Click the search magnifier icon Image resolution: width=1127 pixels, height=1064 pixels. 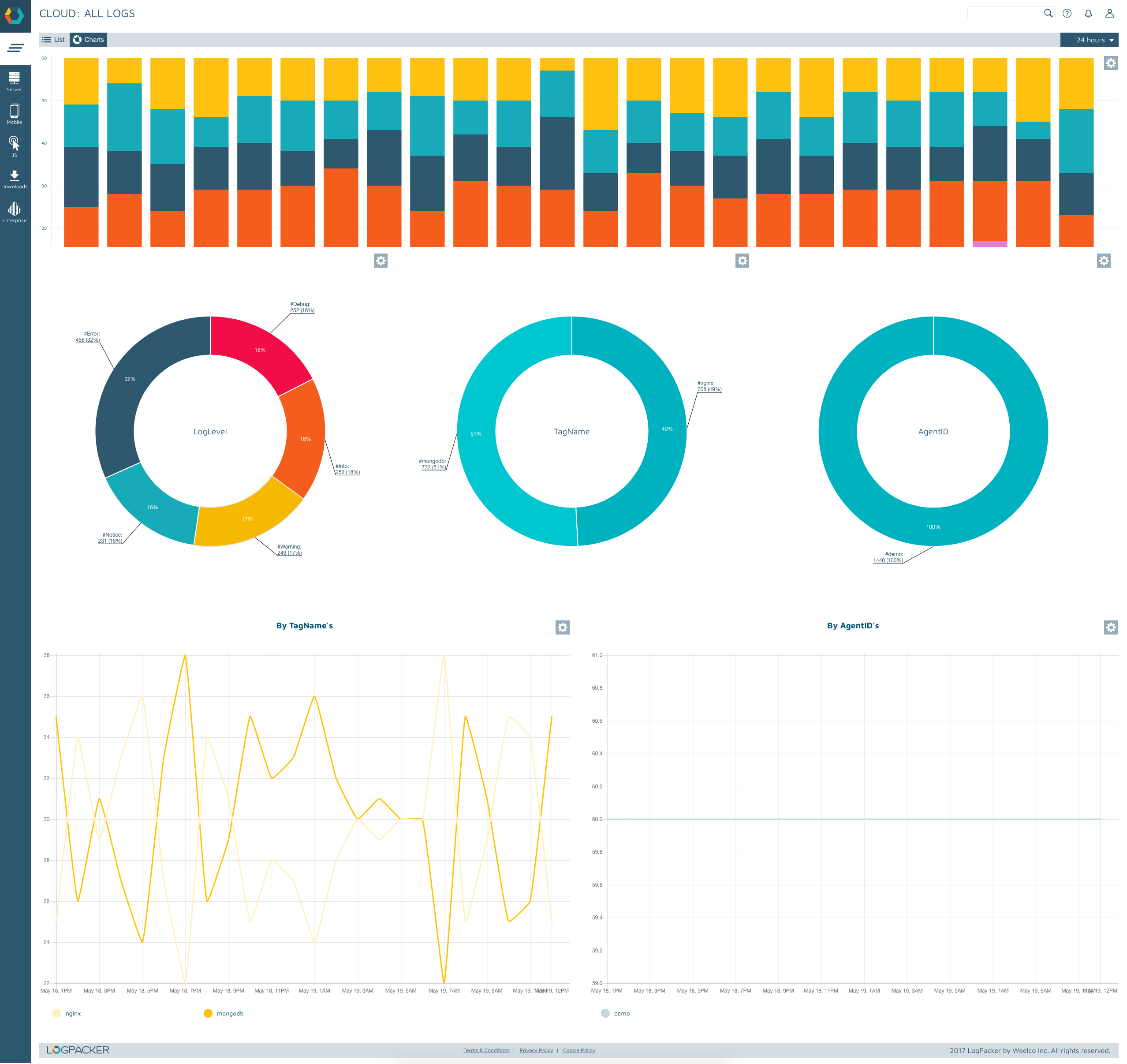click(x=1048, y=14)
